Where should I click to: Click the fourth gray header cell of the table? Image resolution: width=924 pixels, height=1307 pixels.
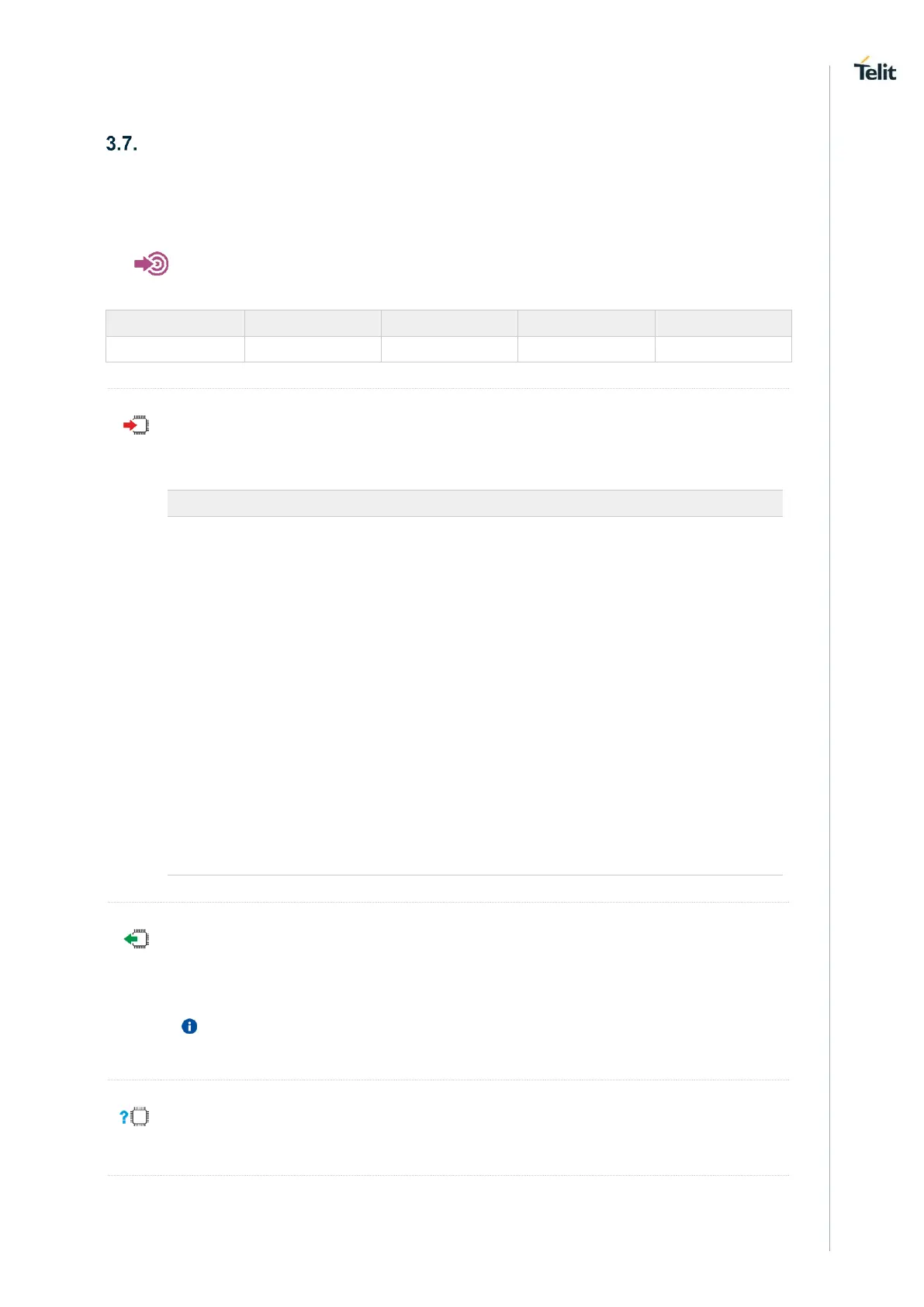[x=586, y=323]
